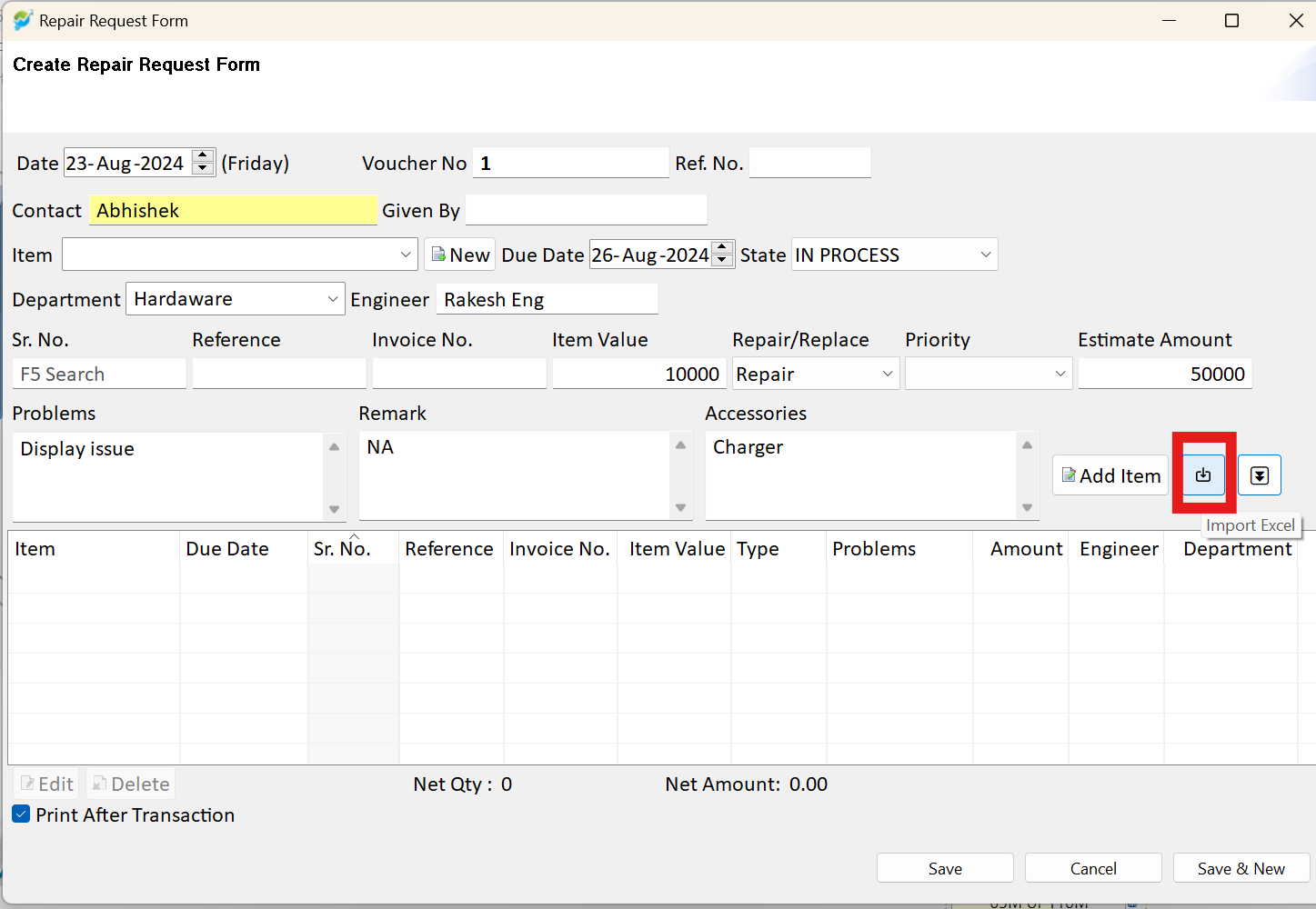Click the Add Item button with pencil icon
This screenshot has width=1316, height=909.
coord(1110,475)
